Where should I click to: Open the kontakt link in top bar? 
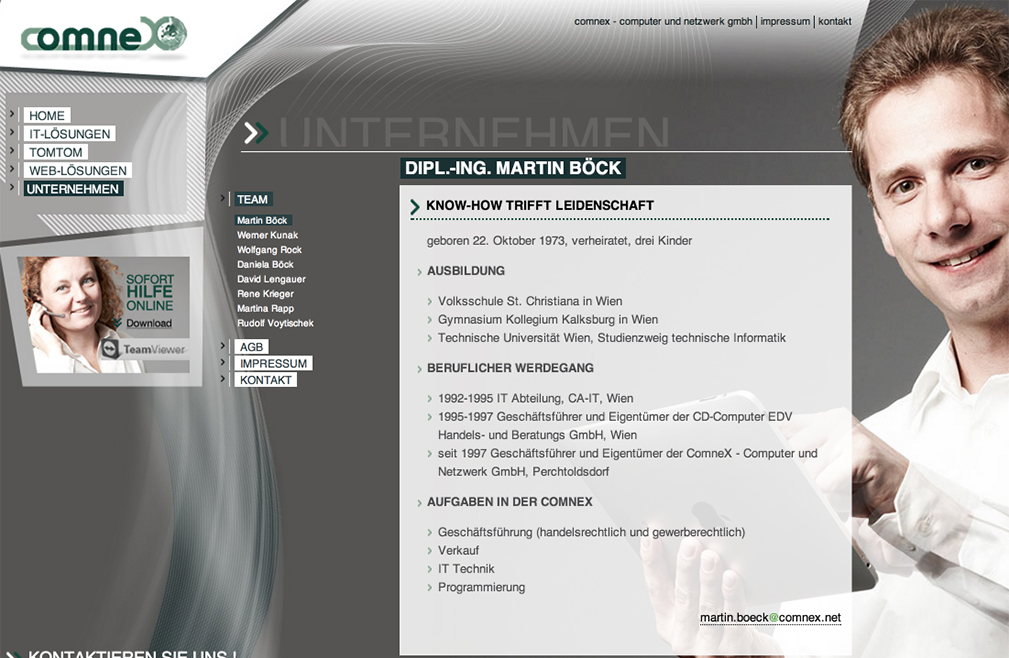[x=835, y=21]
